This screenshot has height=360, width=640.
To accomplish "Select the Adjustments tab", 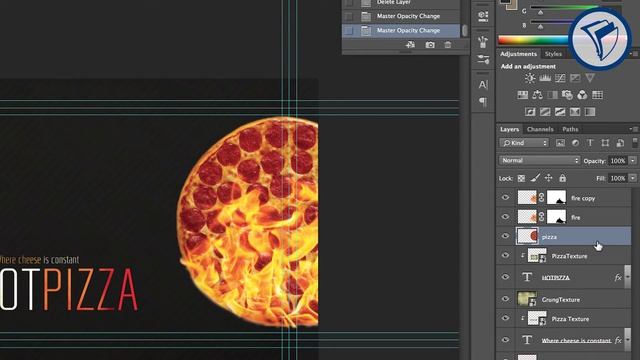I will tap(518, 54).
